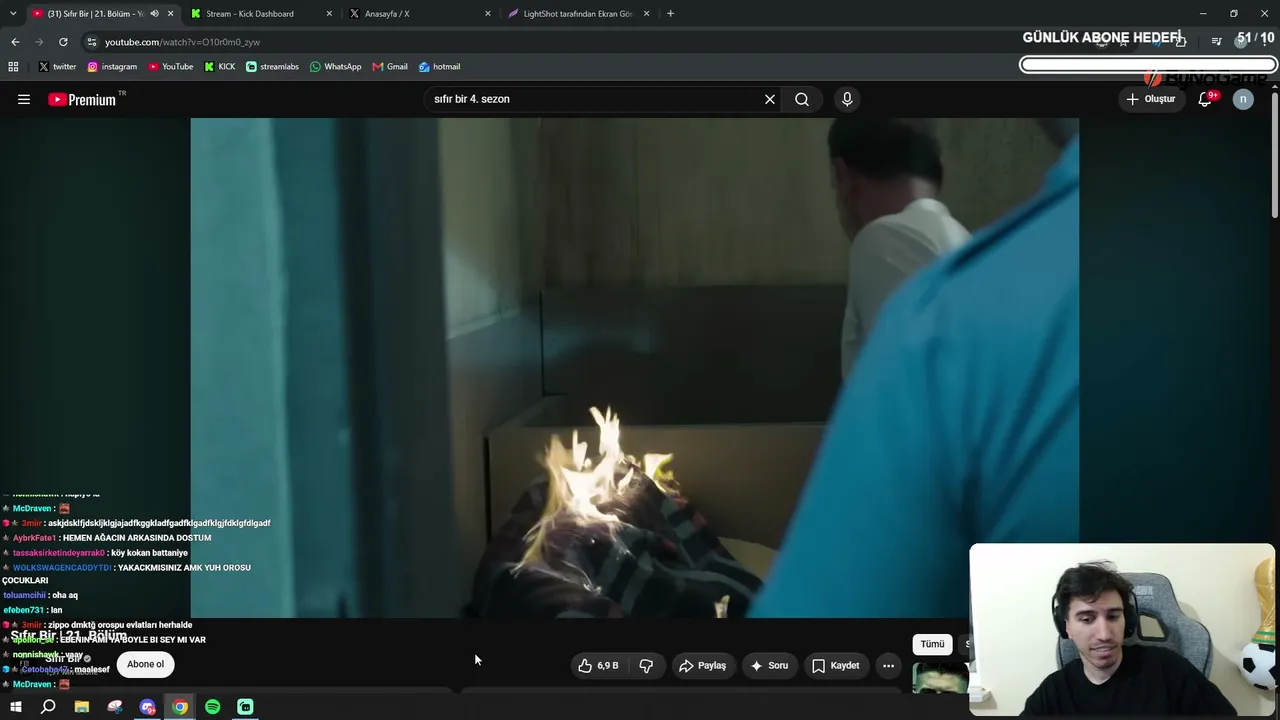Open Spotify from the taskbar

[213, 707]
